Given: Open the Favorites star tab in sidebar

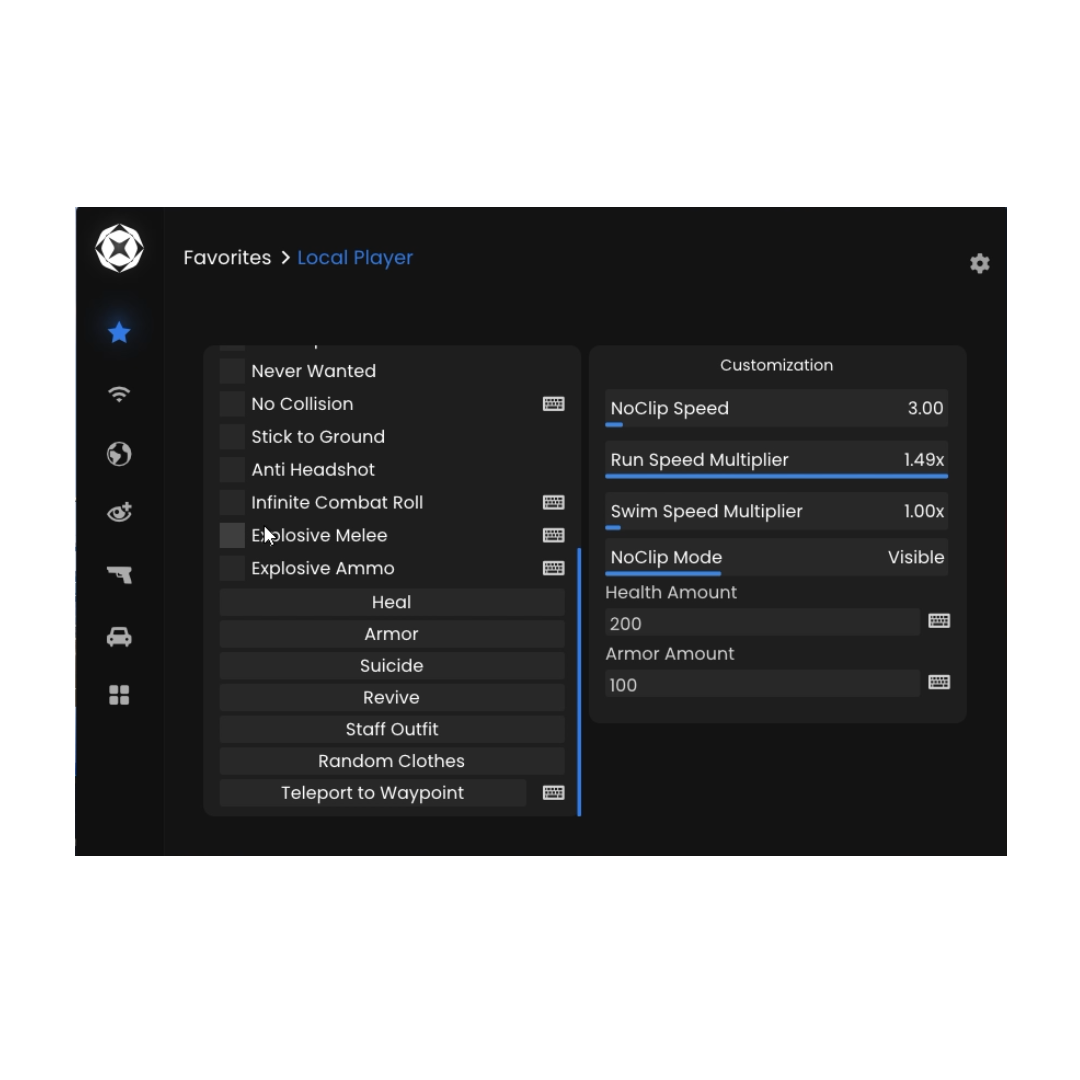Looking at the screenshot, I should [x=119, y=332].
